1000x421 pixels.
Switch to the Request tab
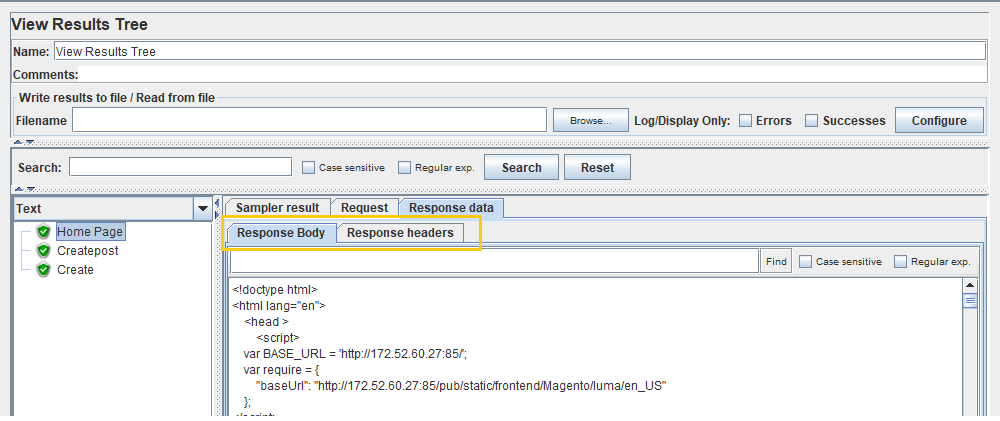pos(364,207)
